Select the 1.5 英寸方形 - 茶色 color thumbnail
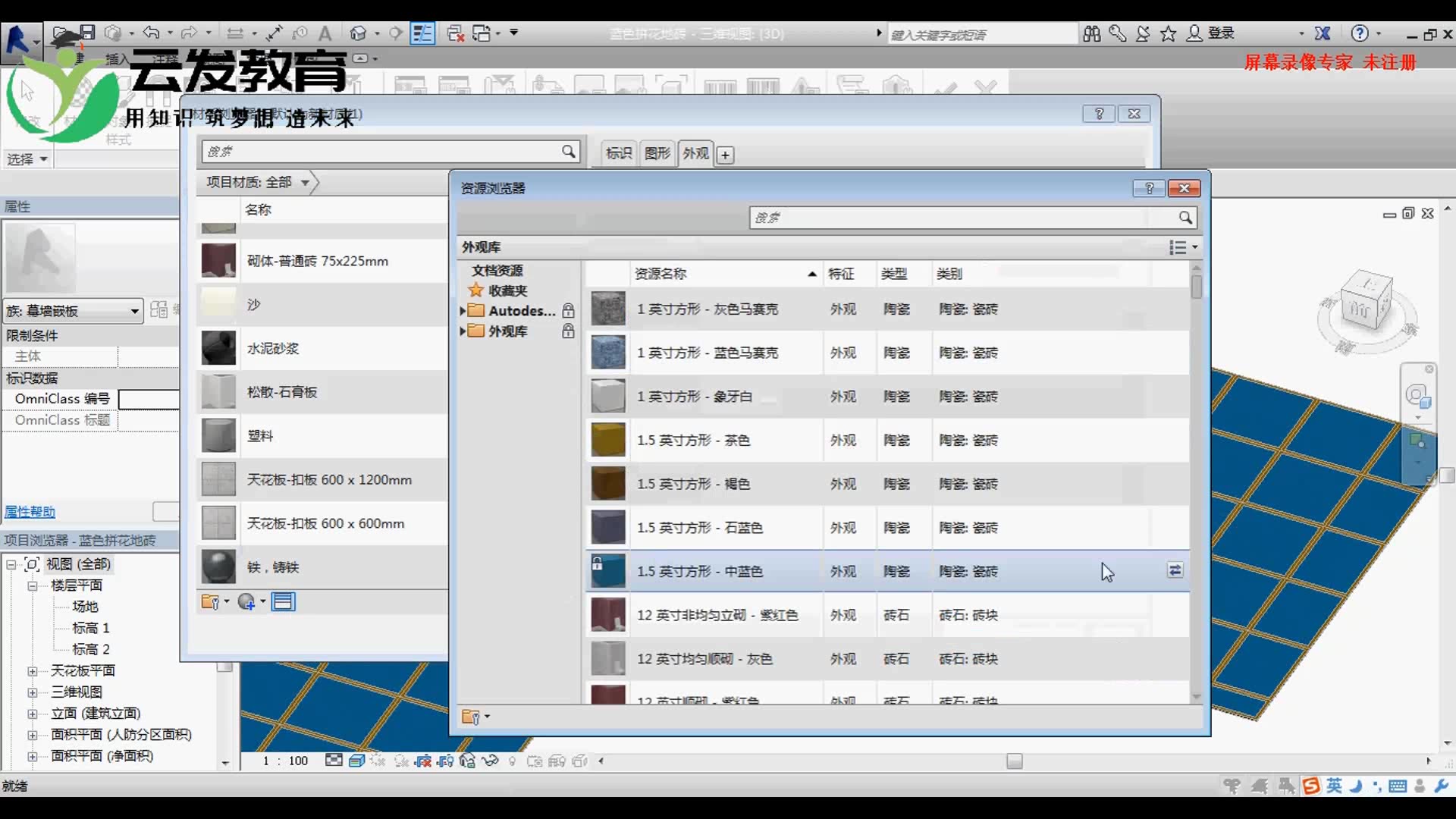 [608, 440]
